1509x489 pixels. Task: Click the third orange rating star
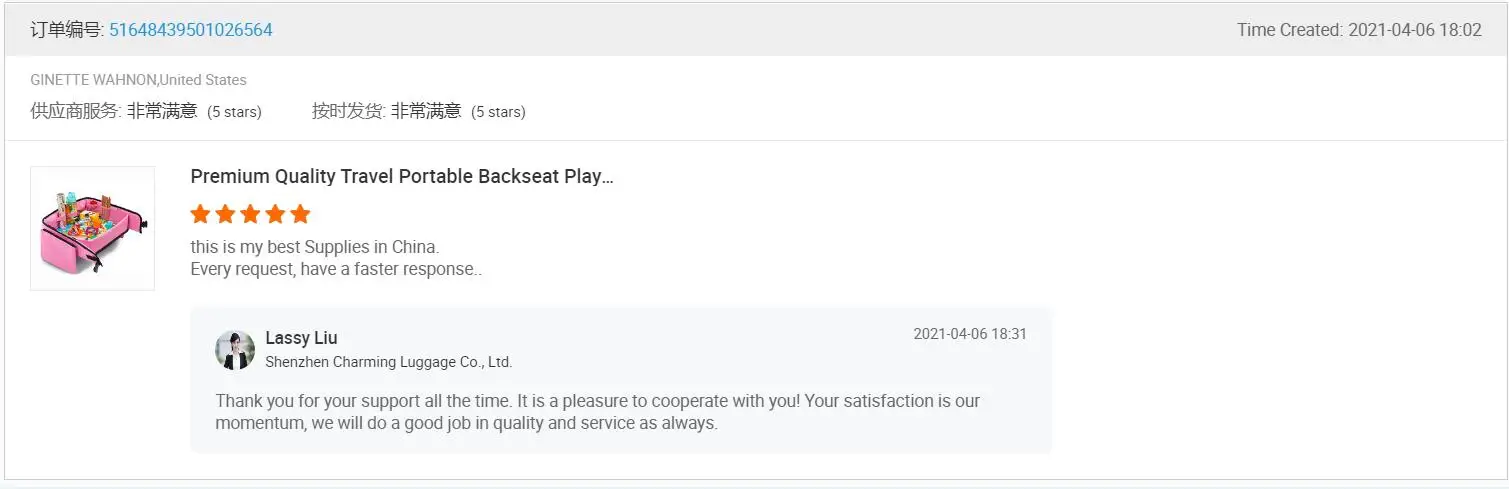tap(250, 214)
